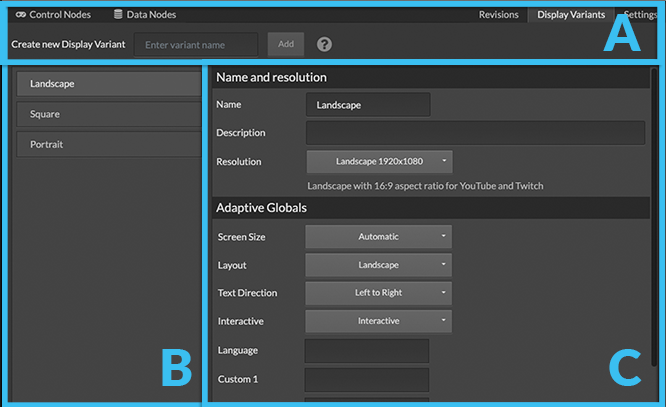This screenshot has height=407, width=666.
Task: Open the Resolution dropdown Landscape 1920x1080
Action: click(379, 161)
